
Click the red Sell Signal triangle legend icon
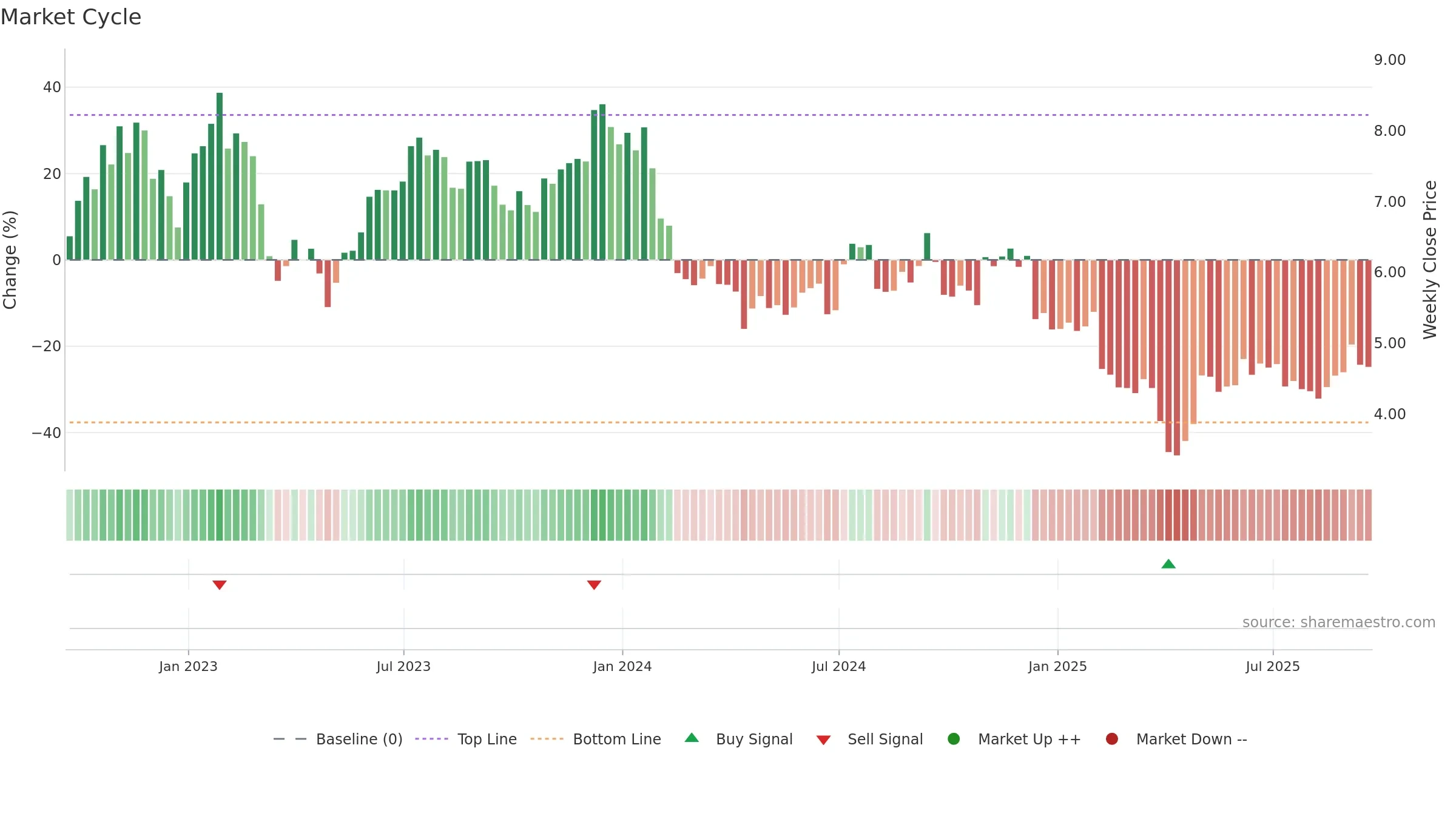pos(823,740)
